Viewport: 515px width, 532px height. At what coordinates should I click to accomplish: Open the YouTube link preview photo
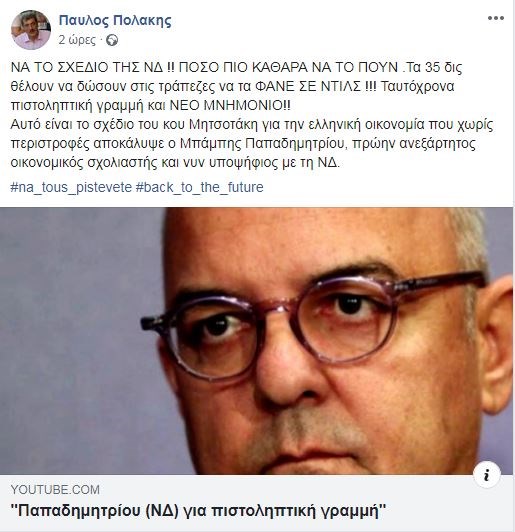256,341
